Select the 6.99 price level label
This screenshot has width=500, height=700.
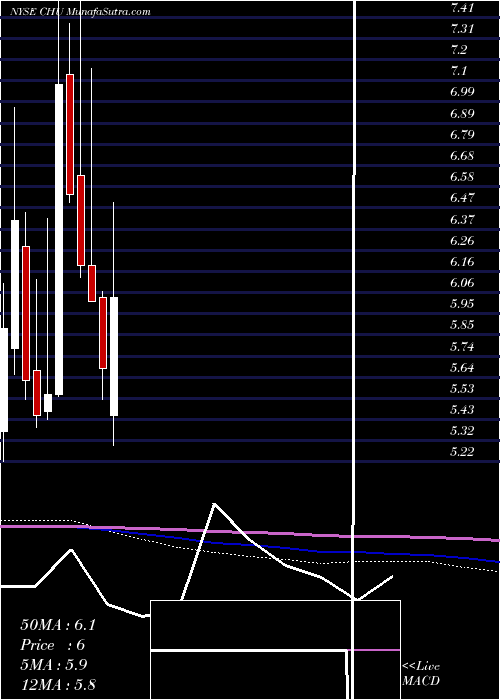[x=462, y=92]
